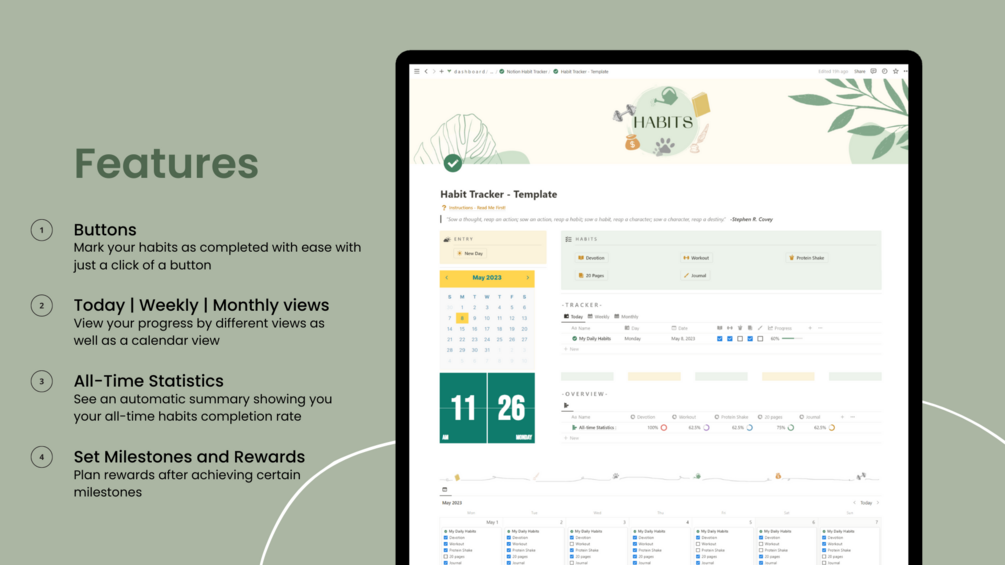
Task: Open the Notion sidebar hamburger menu
Action: coord(417,71)
